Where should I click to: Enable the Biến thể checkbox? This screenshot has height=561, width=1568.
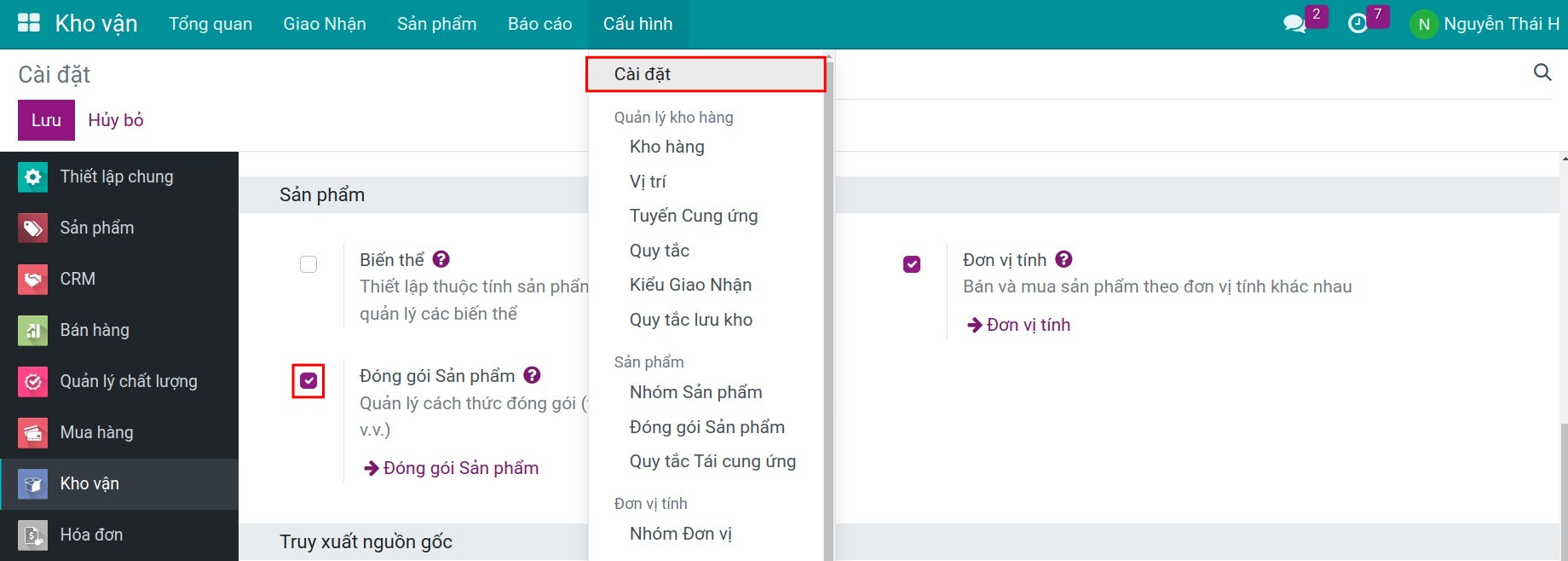[x=308, y=264]
